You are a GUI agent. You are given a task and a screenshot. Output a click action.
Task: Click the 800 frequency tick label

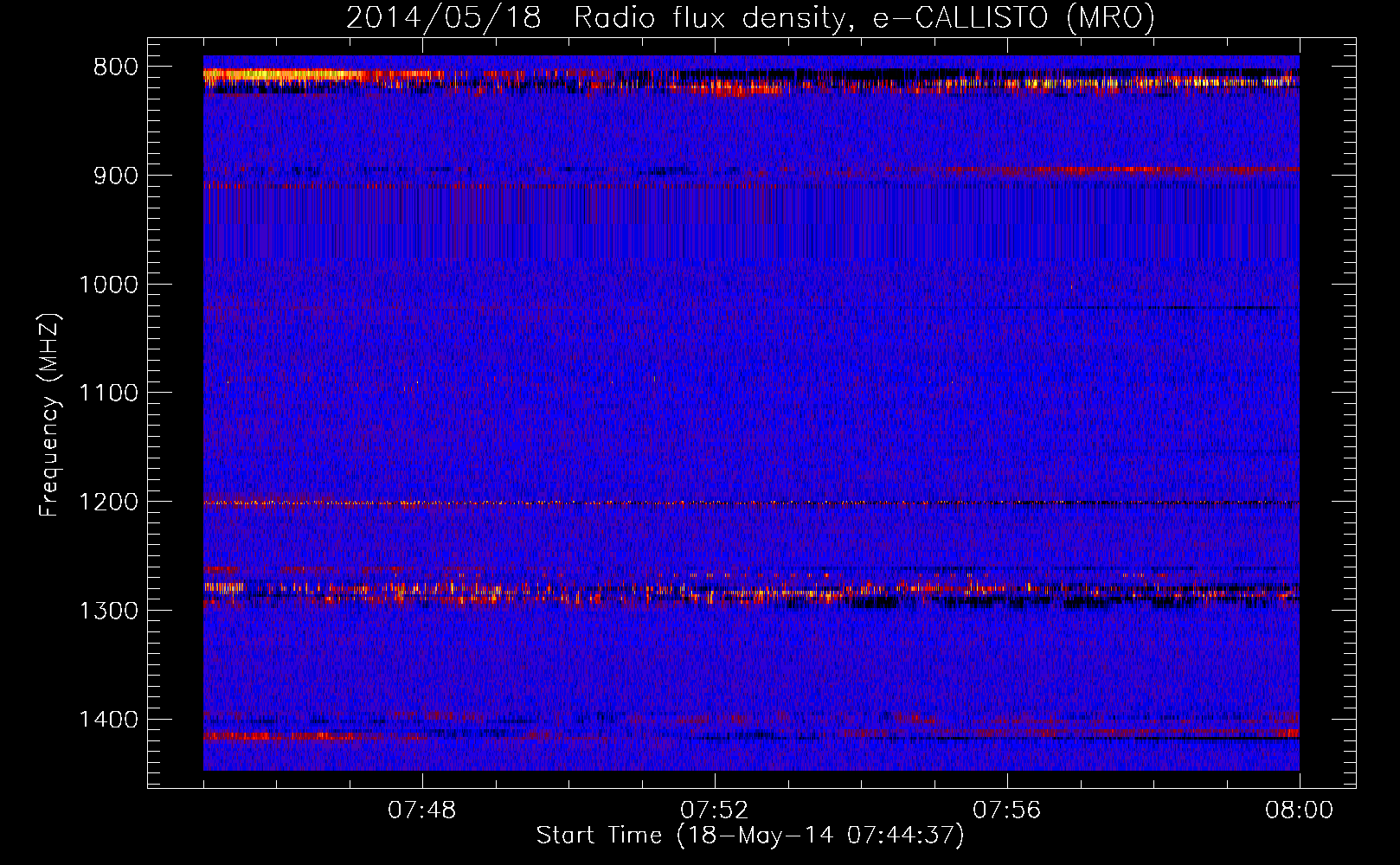pos(115,67)
